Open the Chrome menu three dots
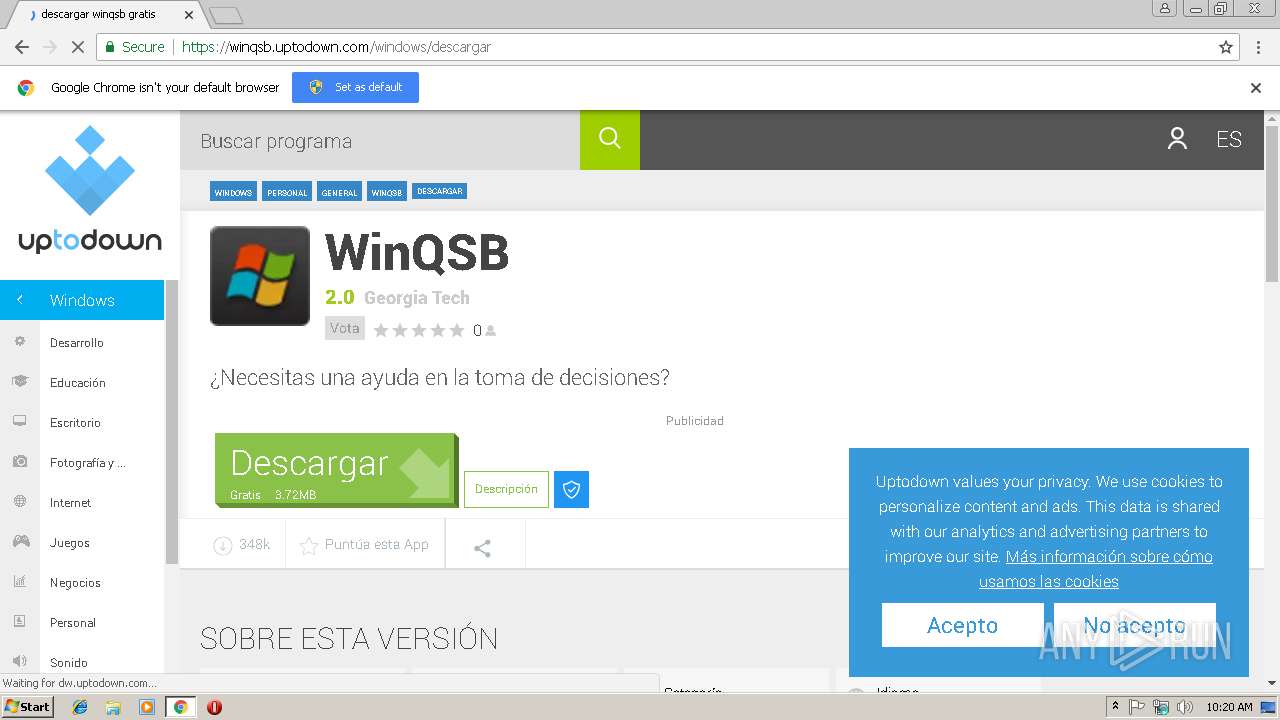The height and width of the screenshot is (720, 1280). [1260, 47]
